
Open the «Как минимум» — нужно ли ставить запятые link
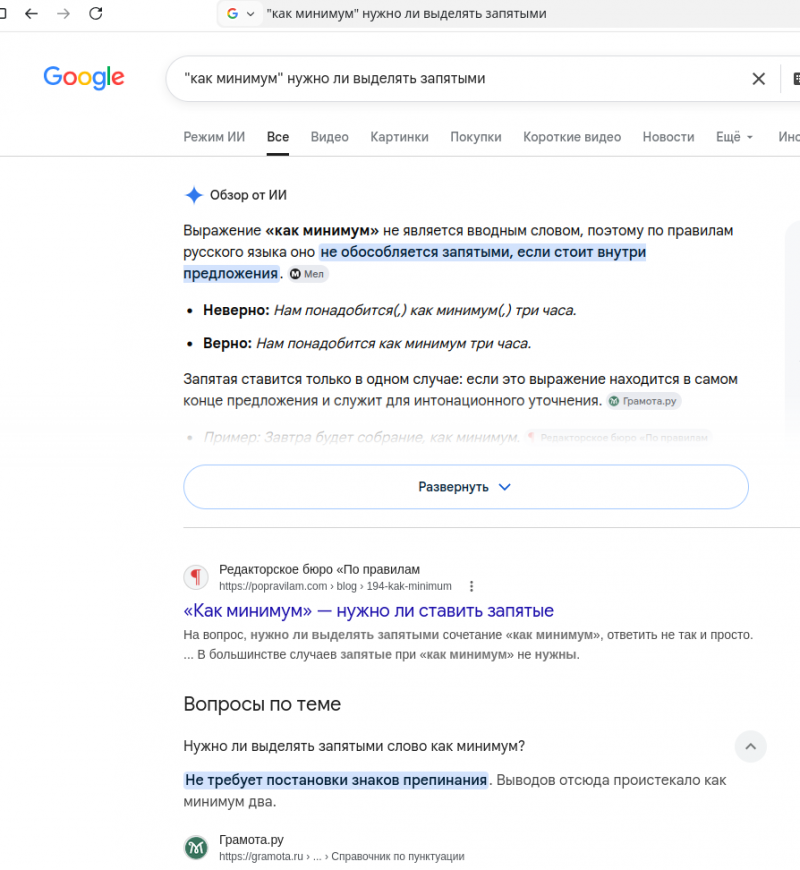point(368,611)
